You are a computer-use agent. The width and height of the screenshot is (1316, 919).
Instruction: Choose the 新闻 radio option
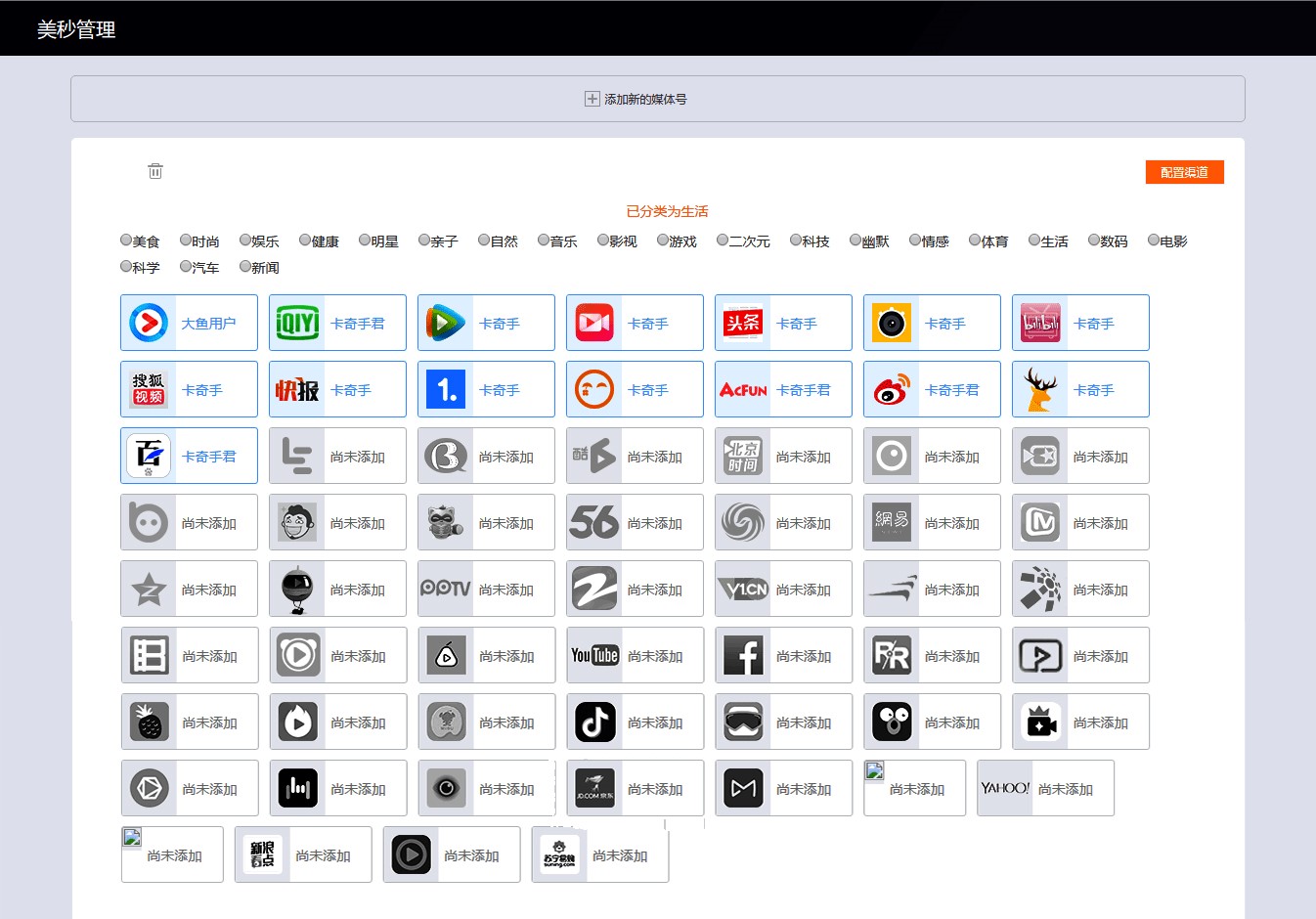pos(245,266)
